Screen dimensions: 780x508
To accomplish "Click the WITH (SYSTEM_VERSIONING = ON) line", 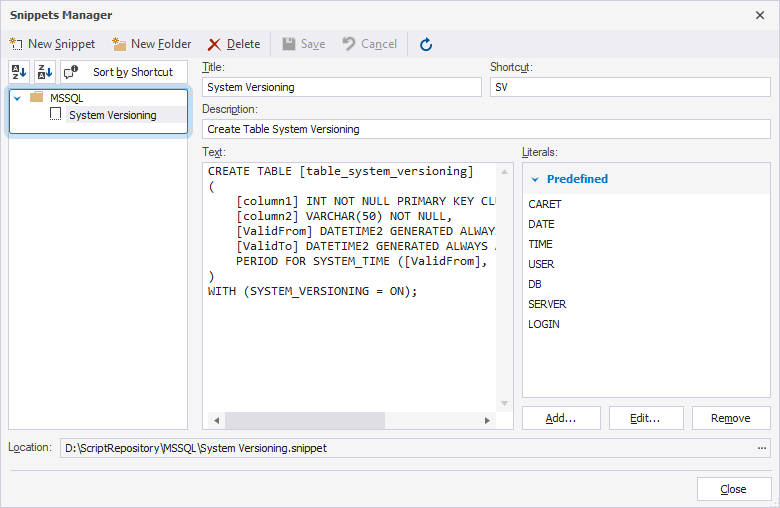I will (312, 291).
